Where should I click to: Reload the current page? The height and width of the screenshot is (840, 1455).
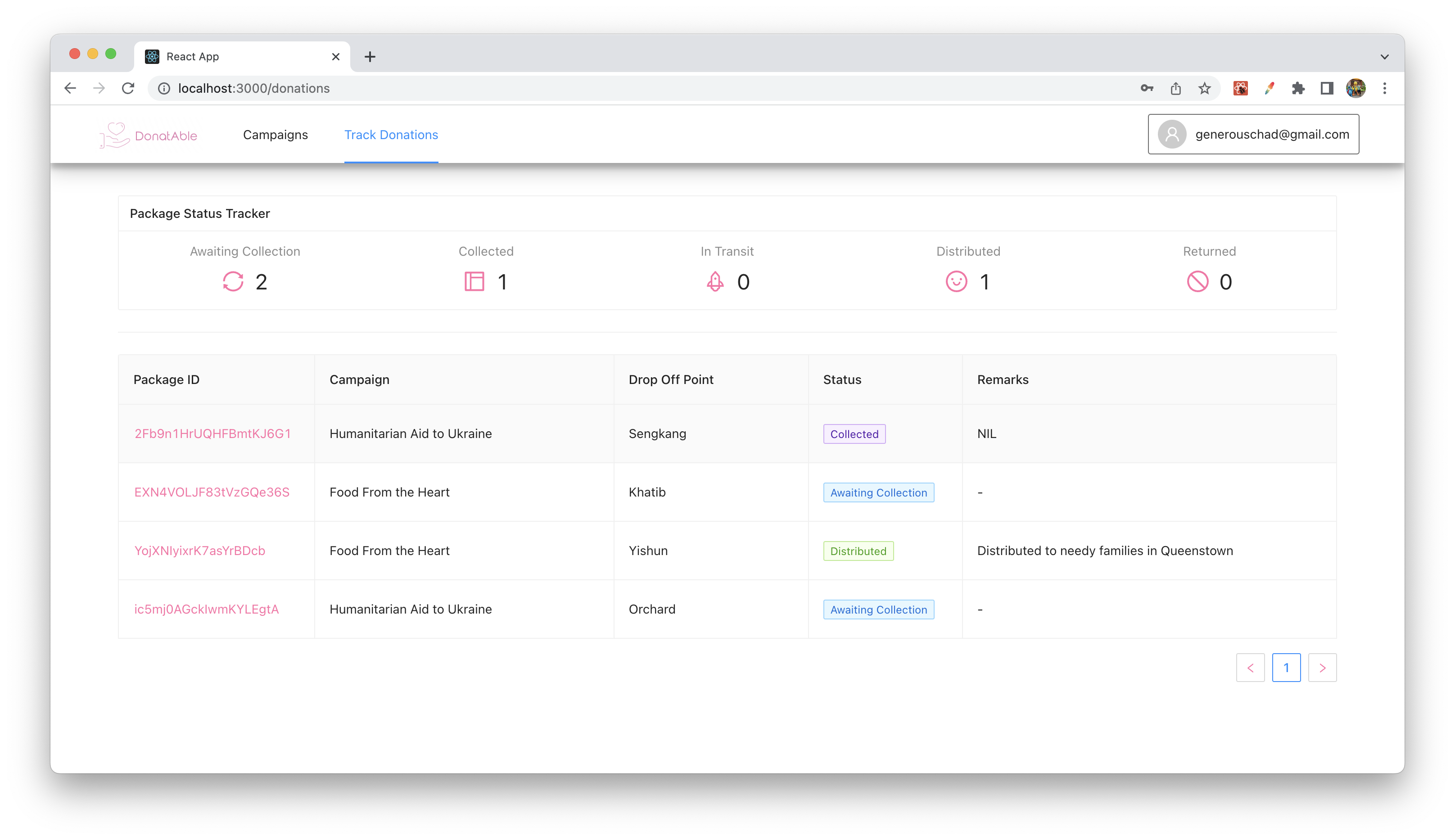point(128,88)
